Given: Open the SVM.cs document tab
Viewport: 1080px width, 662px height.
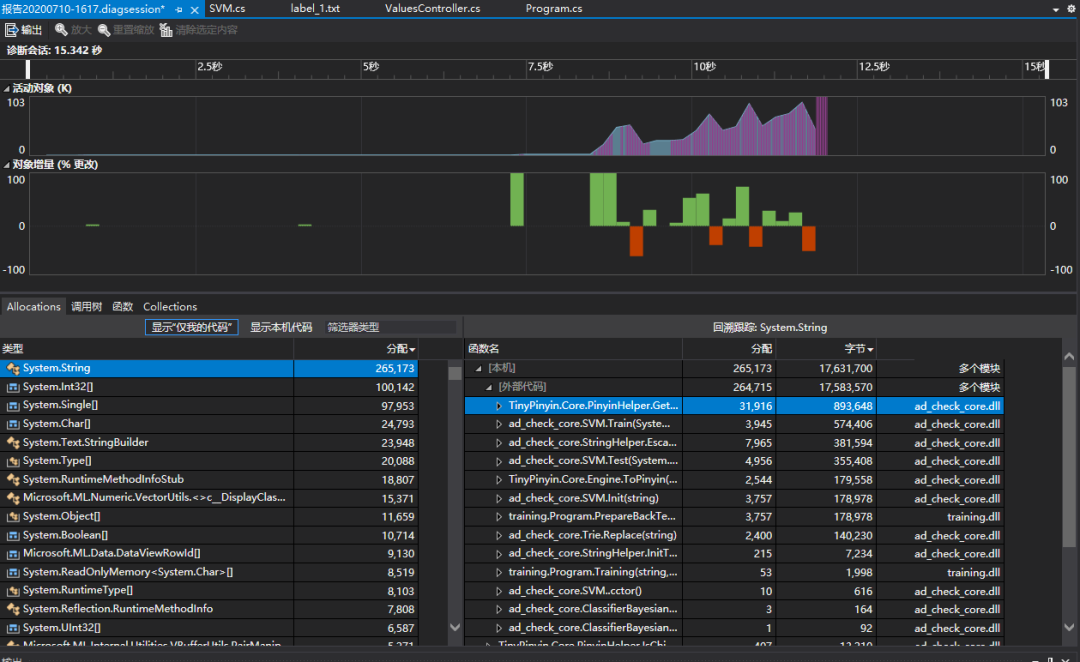Looking at the screenshot, I should coord(227,9).
